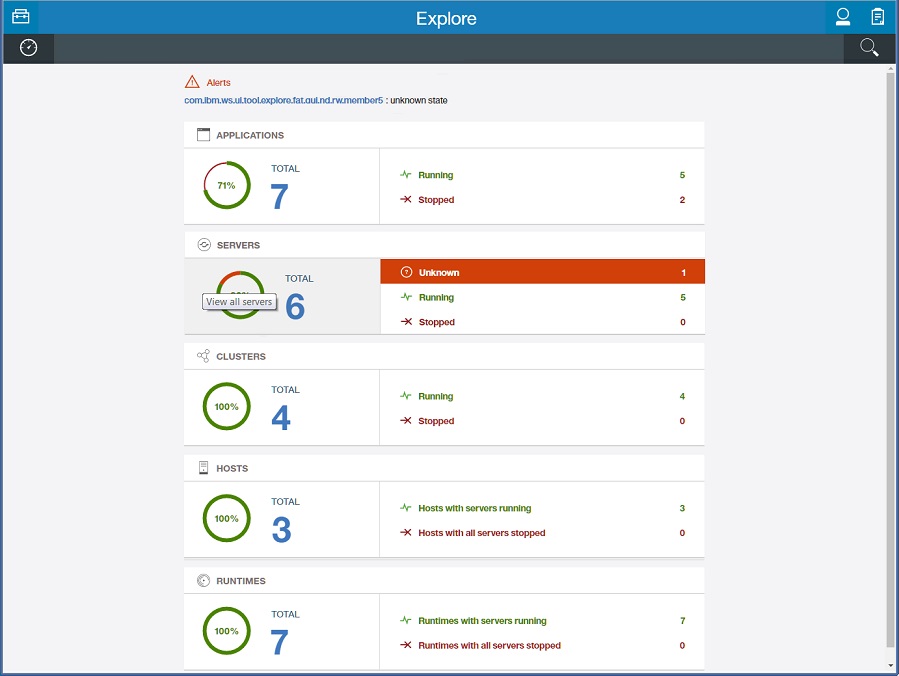The width and height of the screenshot is (899, 676).
Task: View running applications row
Action: point(542,175)
